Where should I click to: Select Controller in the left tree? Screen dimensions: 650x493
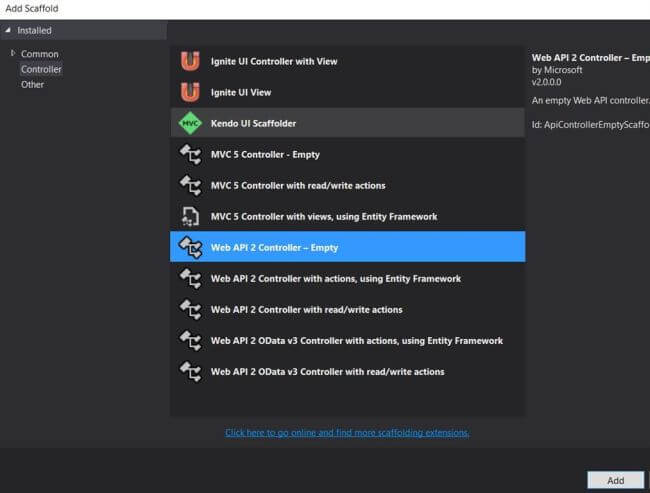(x=41, y=69)
